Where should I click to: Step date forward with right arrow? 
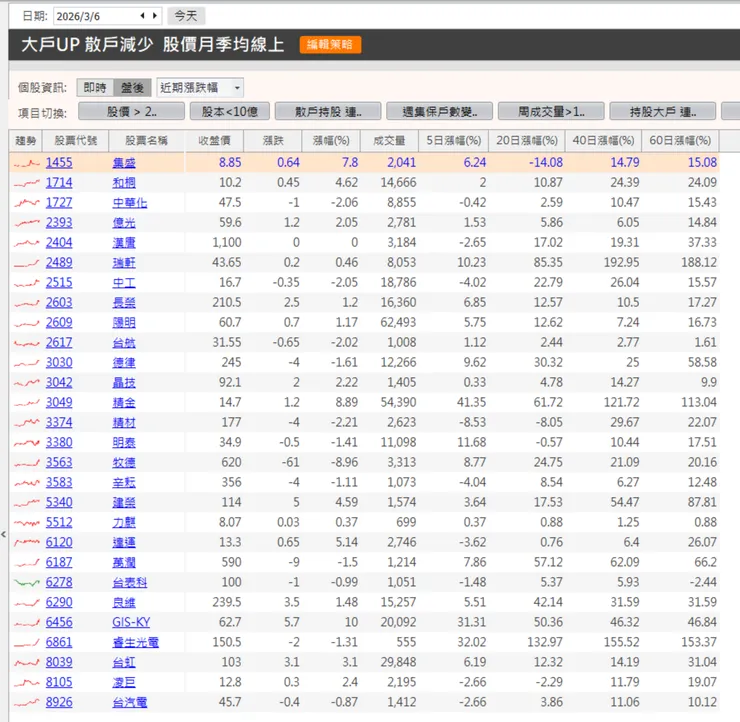(154, 16)
